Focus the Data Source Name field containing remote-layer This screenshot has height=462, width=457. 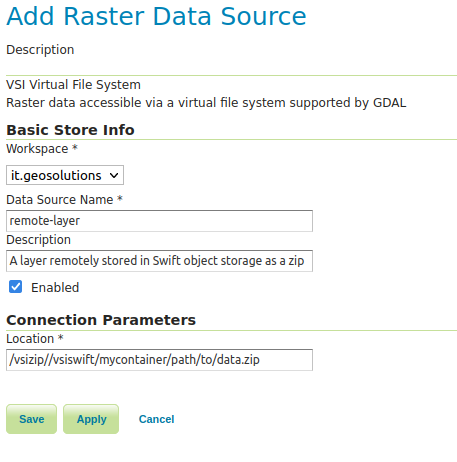(x=159, y=221)
